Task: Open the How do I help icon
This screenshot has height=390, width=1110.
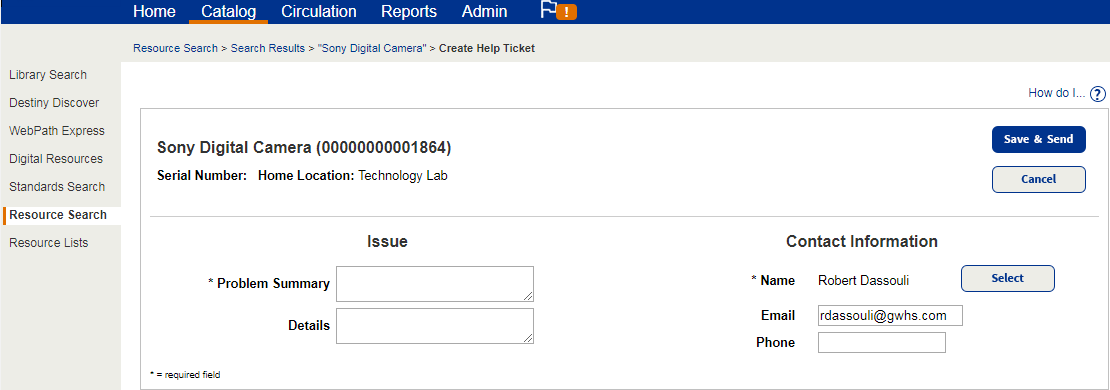Action: tap(1097, 93)
